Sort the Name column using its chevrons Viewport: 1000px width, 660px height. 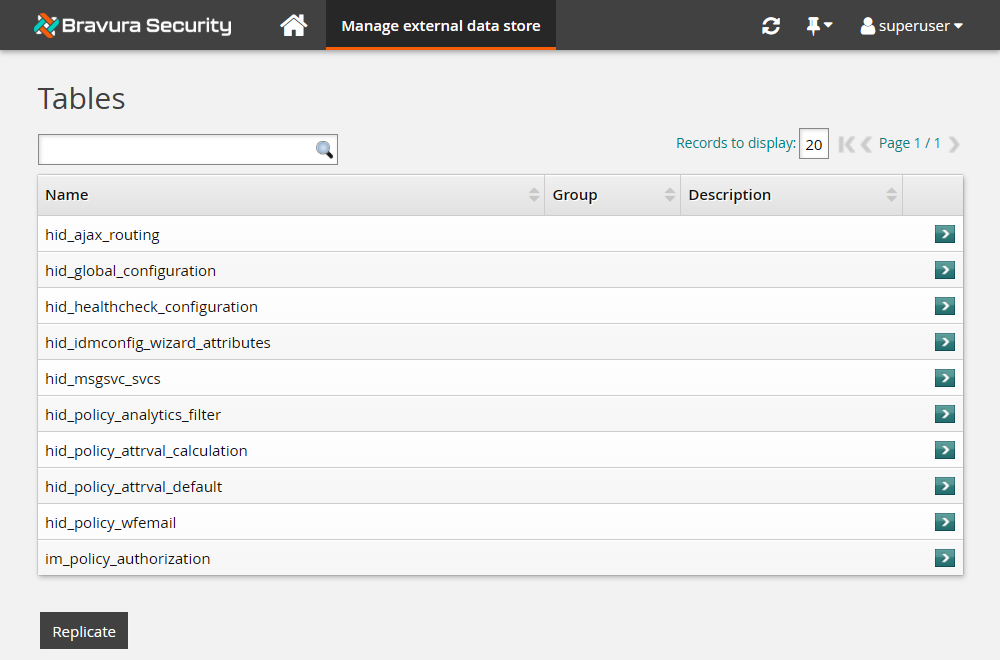click(x=533, y=194)
